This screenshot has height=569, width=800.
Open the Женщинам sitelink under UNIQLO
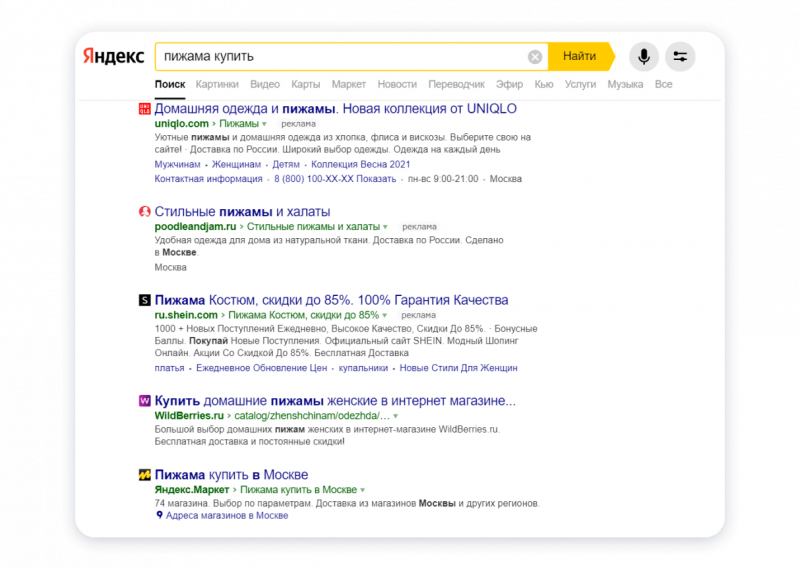[x=236, y=164]
